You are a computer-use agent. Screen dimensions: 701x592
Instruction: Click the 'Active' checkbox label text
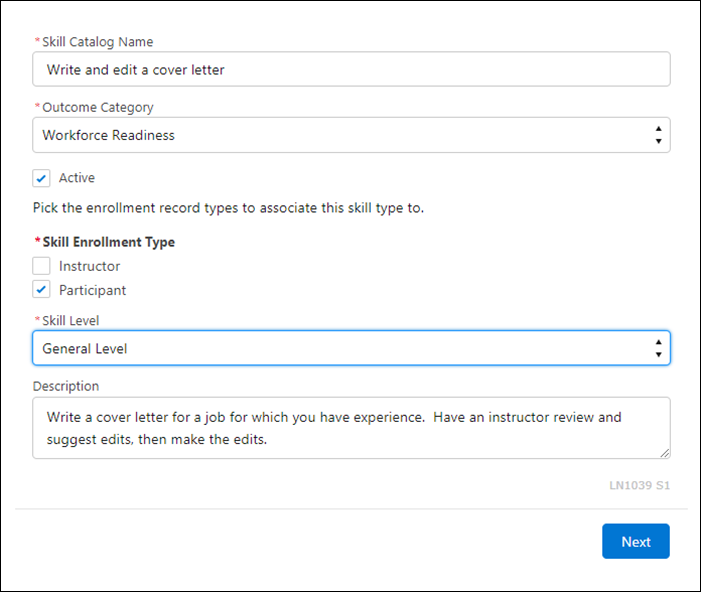pyautogui.click(x=77, y=178)
